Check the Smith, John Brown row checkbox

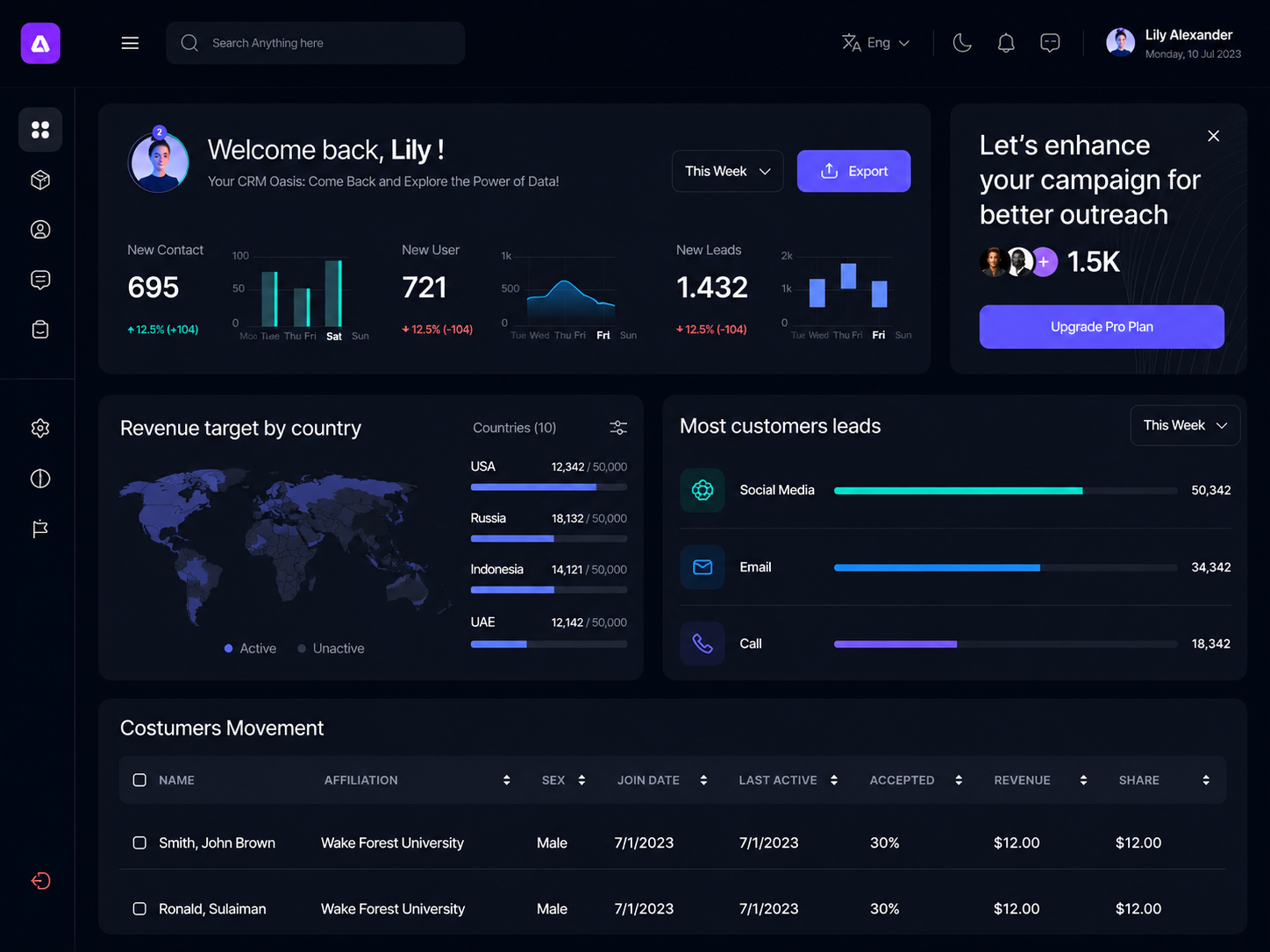click(139, 842)
